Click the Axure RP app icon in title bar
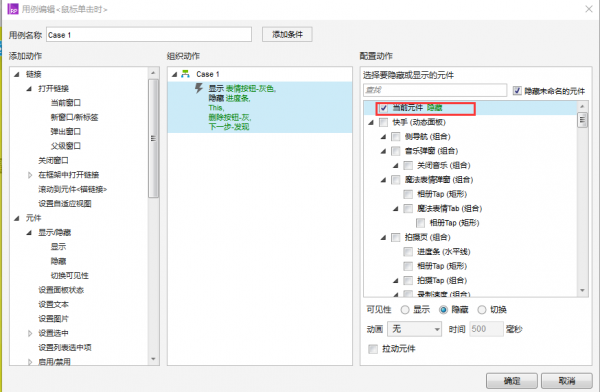The image size is (600, 392). point(13,9)
